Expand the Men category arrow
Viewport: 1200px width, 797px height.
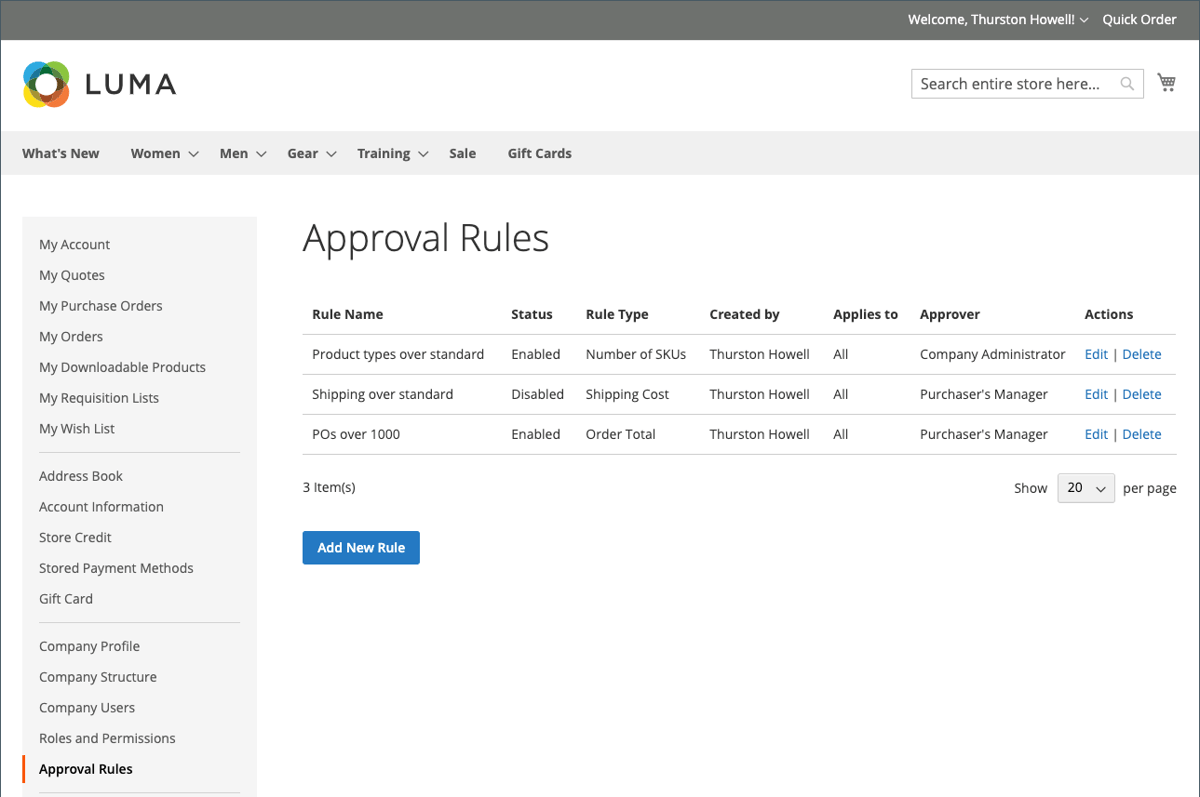(x=260, y=154)
